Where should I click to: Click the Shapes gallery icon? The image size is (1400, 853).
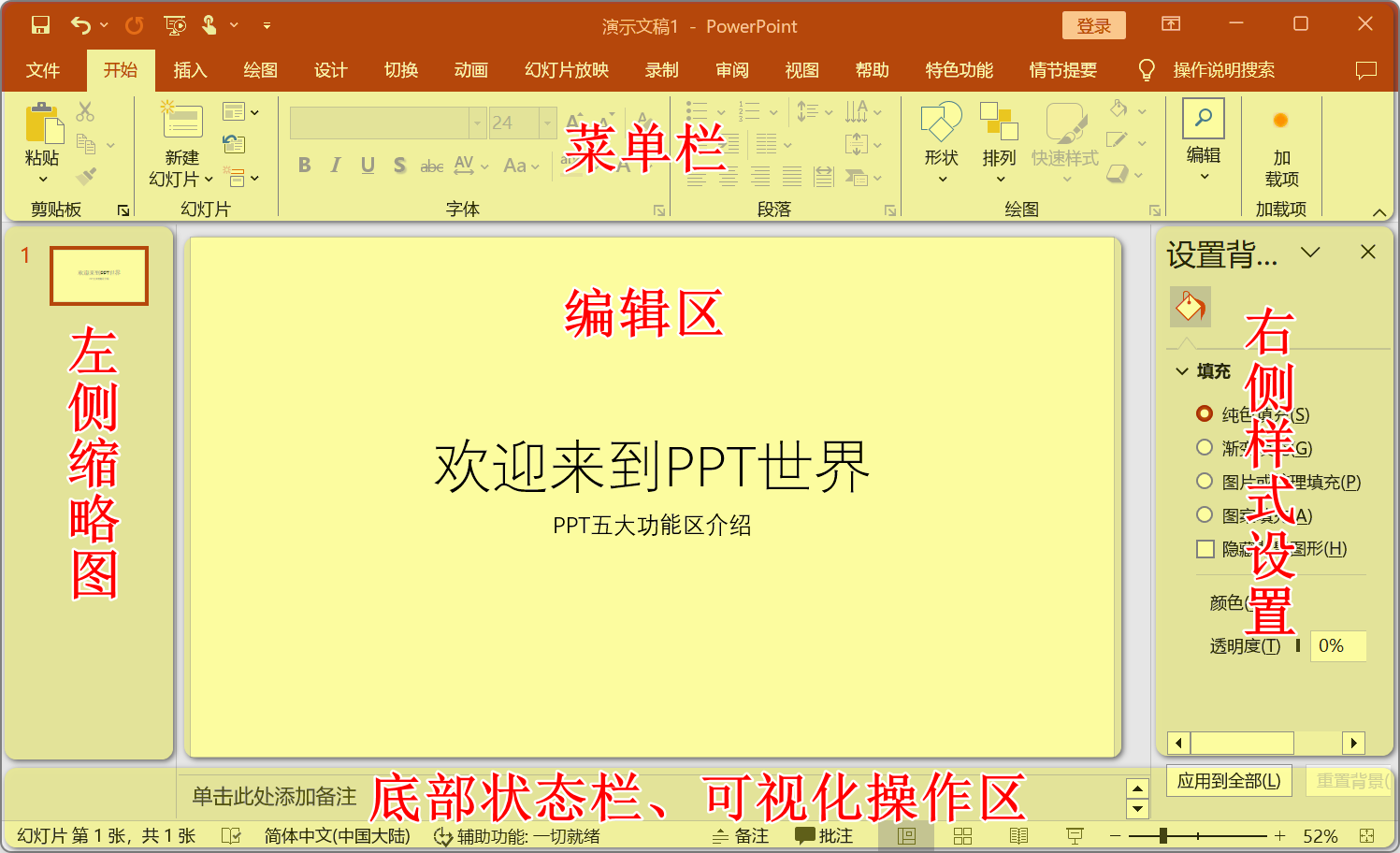coord(941,122)
